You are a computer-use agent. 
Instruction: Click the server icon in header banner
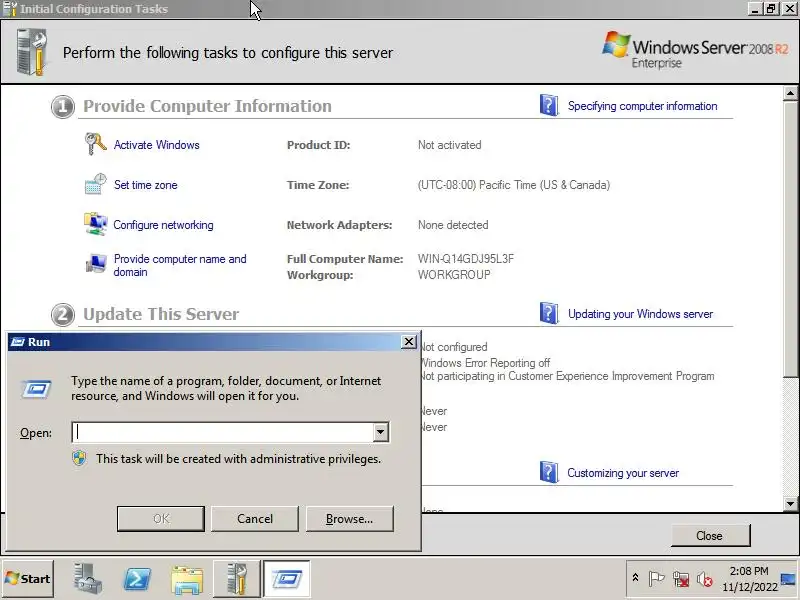point(32,52)
